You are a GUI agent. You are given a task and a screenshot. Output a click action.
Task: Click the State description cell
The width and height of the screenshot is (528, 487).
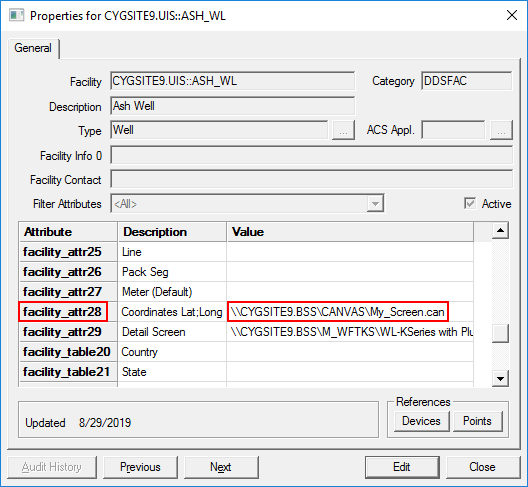(172, 372)
